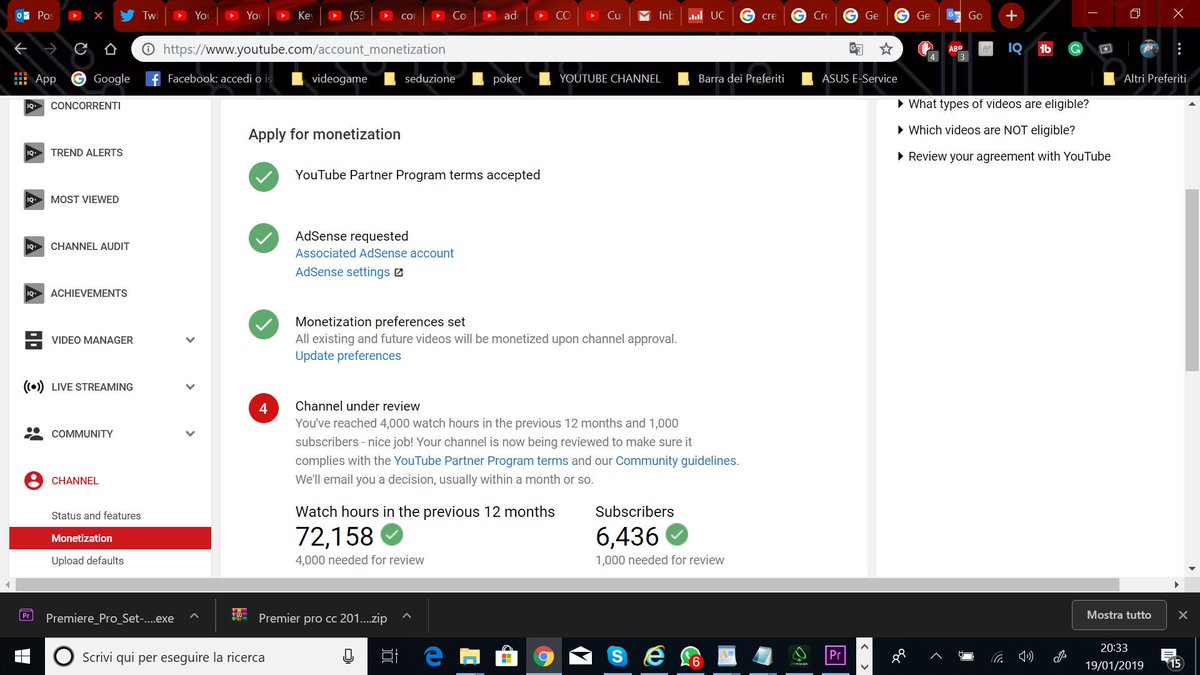Switch to the Gmail Inbox tab

pos(655,16)
